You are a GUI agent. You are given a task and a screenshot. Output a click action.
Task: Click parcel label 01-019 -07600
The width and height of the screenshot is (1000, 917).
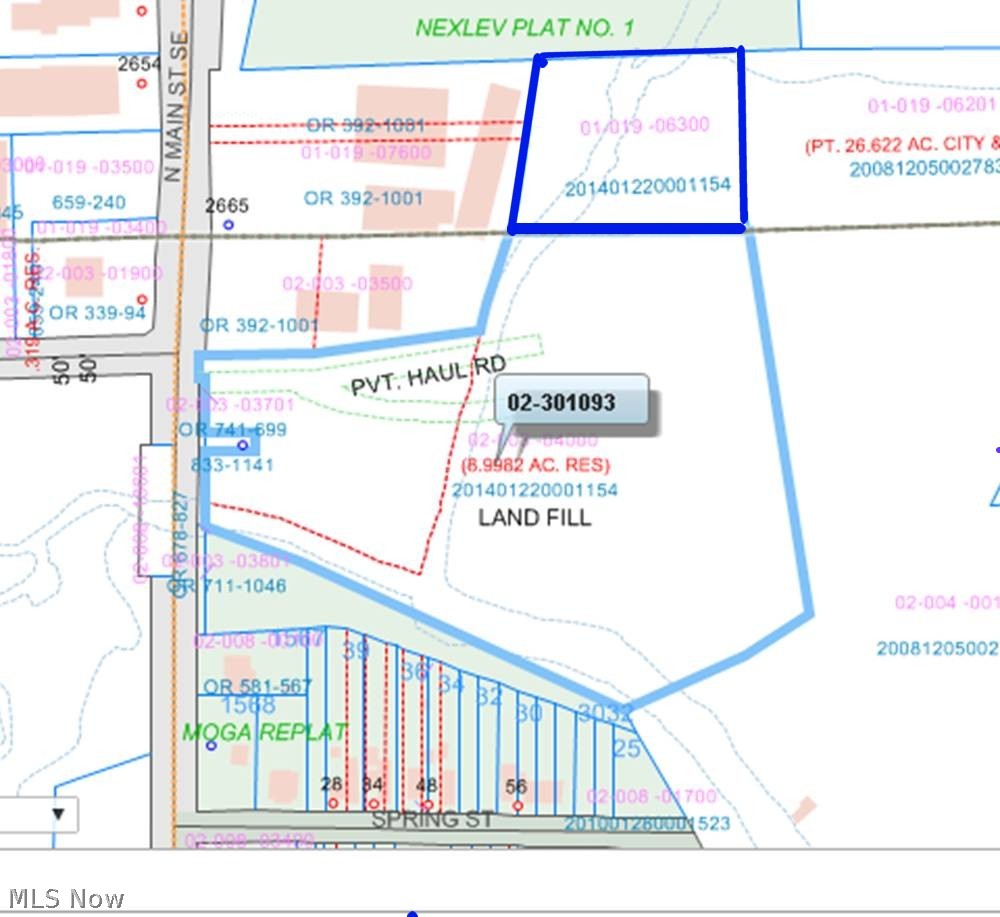(366, 152)
